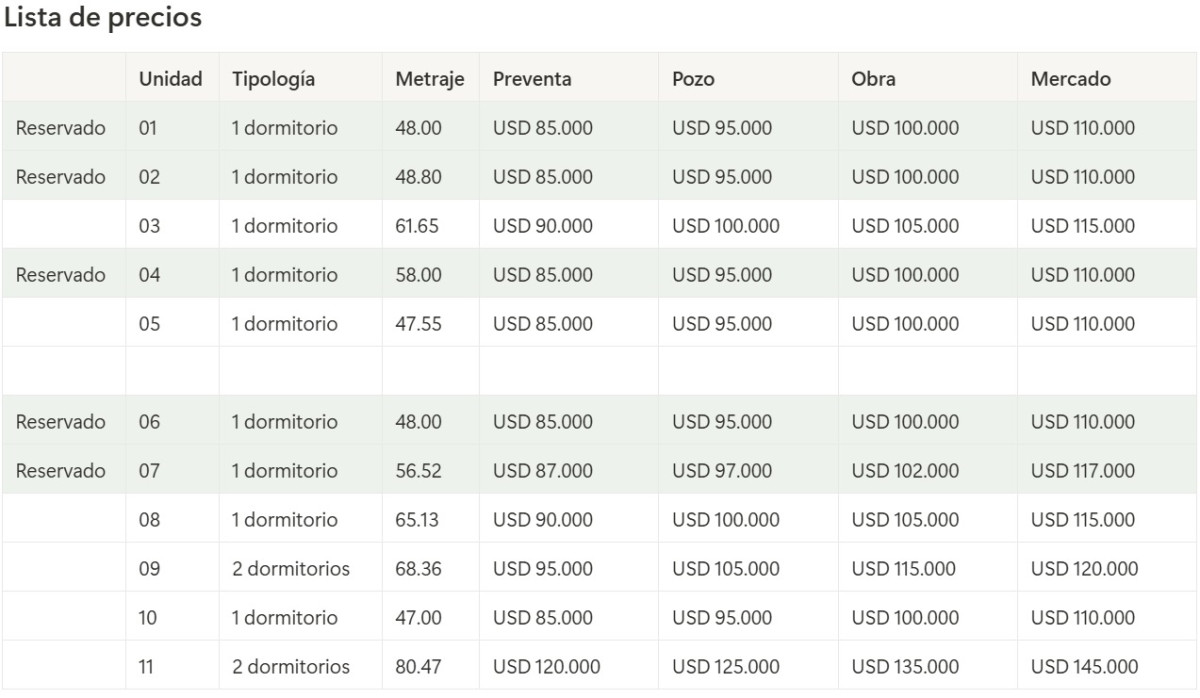Select the USD 145.000 mercado price
The width and height of the screenshot is (1200, 698).
coord(1084,667)
